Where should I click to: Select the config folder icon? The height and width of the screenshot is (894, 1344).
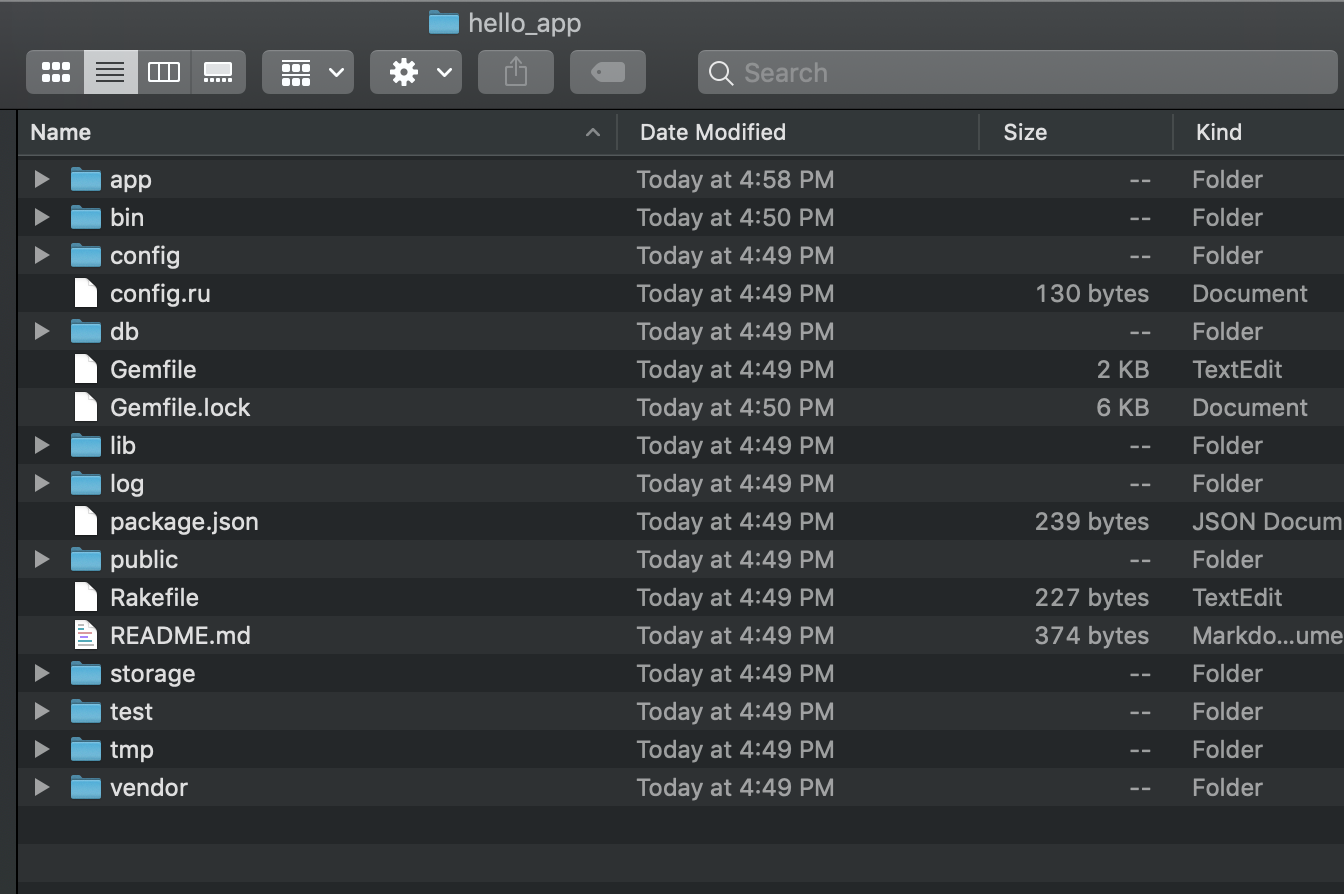86,255
